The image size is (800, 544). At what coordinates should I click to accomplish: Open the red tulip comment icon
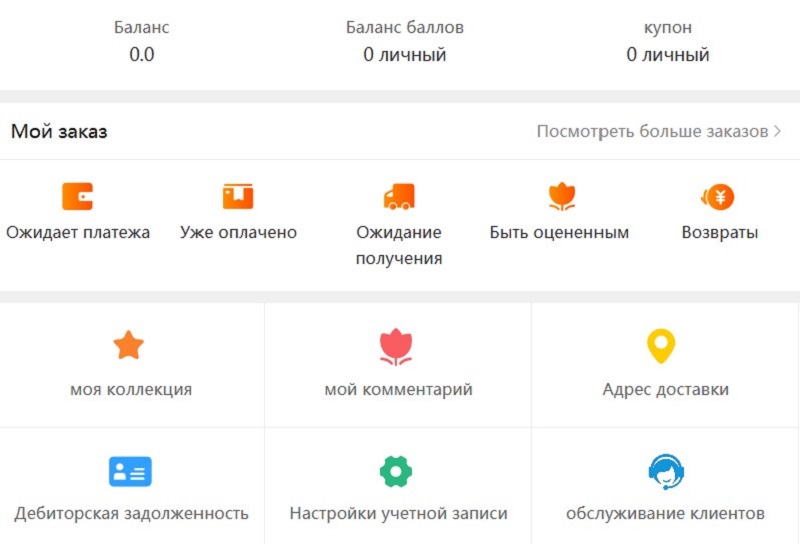(397, 346)
